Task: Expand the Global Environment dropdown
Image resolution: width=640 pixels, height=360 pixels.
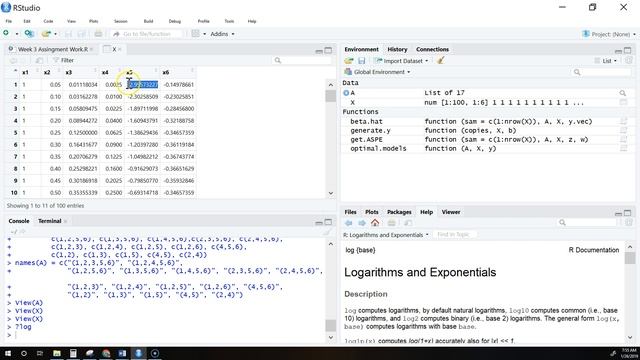Action: tap(409, 72)
